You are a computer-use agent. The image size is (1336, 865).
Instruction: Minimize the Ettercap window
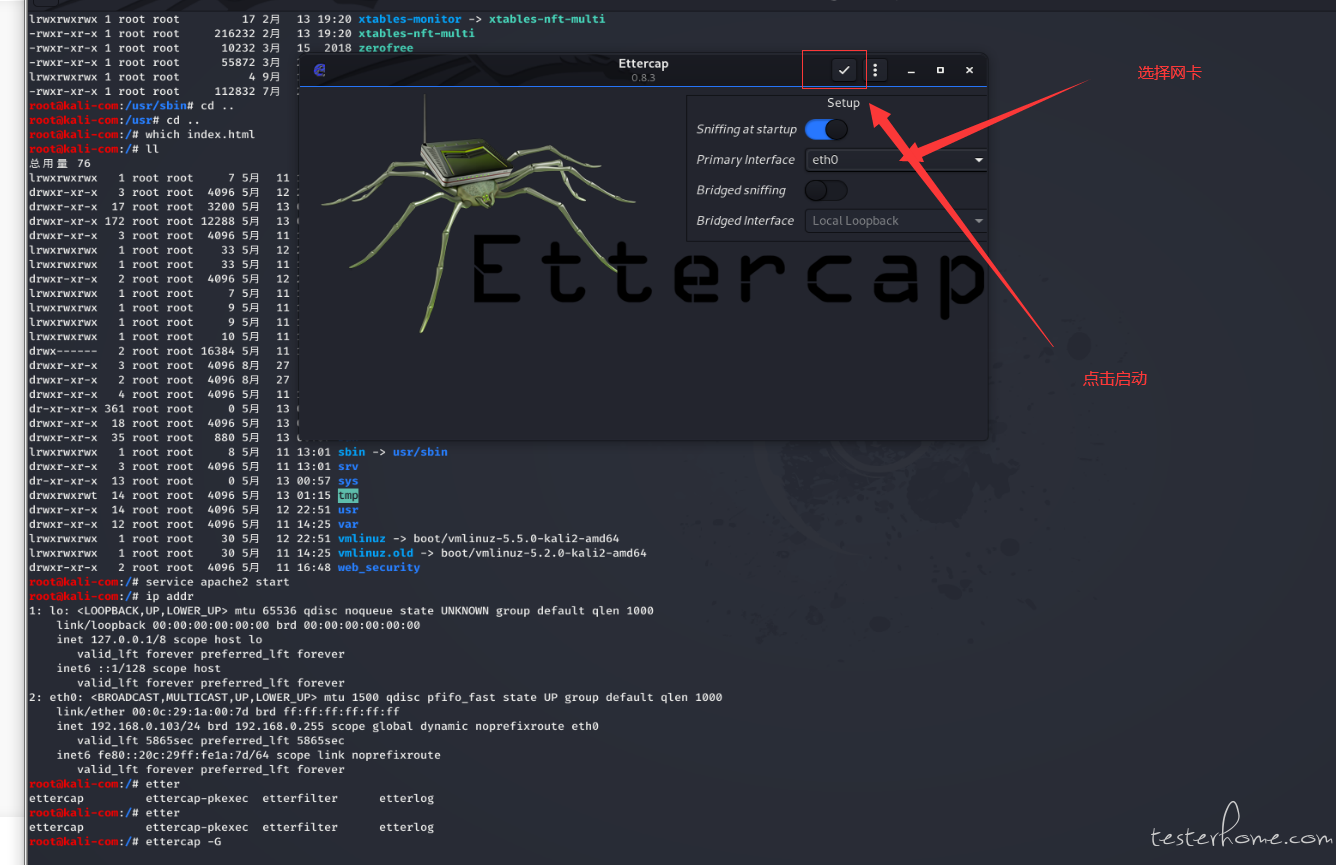tap(911, 70)
